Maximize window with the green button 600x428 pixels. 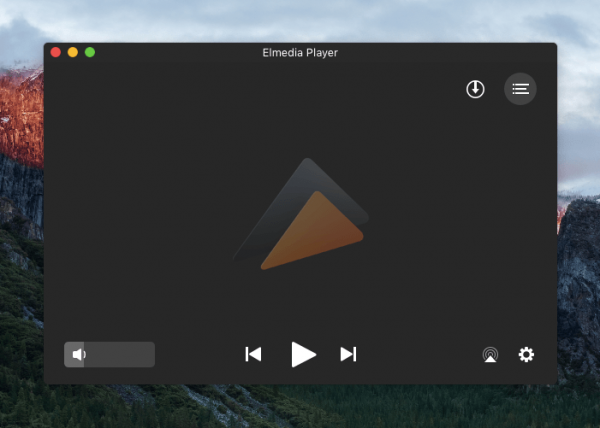pos(90,52)
